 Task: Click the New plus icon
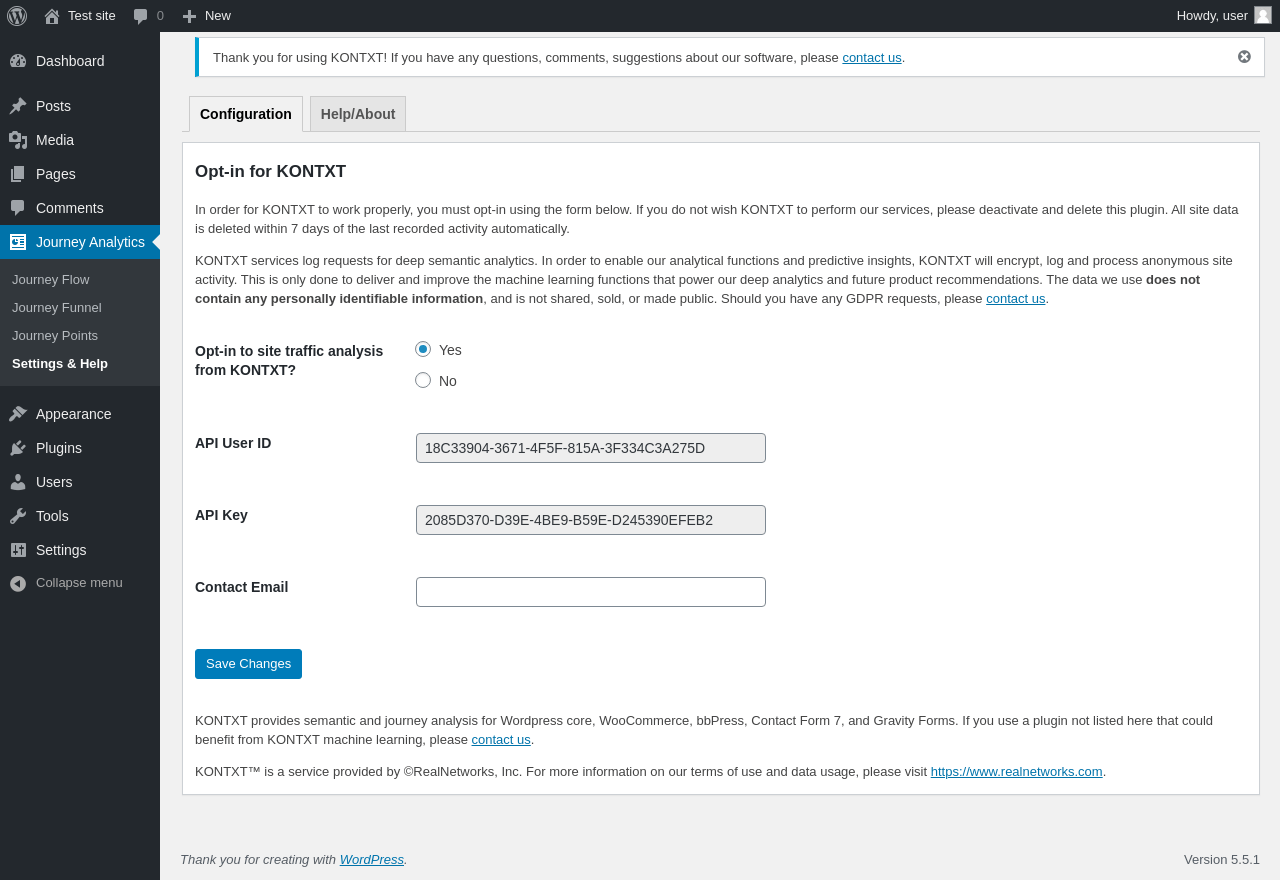point(189,16)
